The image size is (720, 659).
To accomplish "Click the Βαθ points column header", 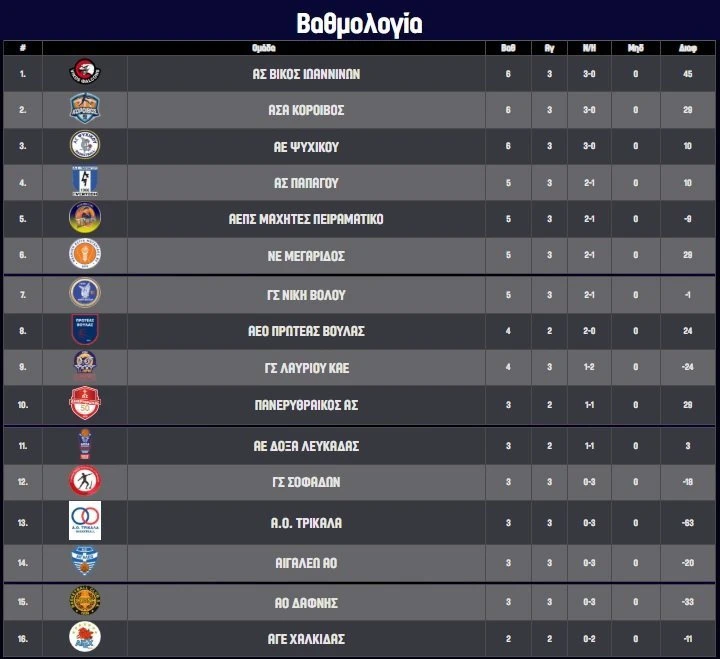I will pyautogui.click(x=507, y=47).
